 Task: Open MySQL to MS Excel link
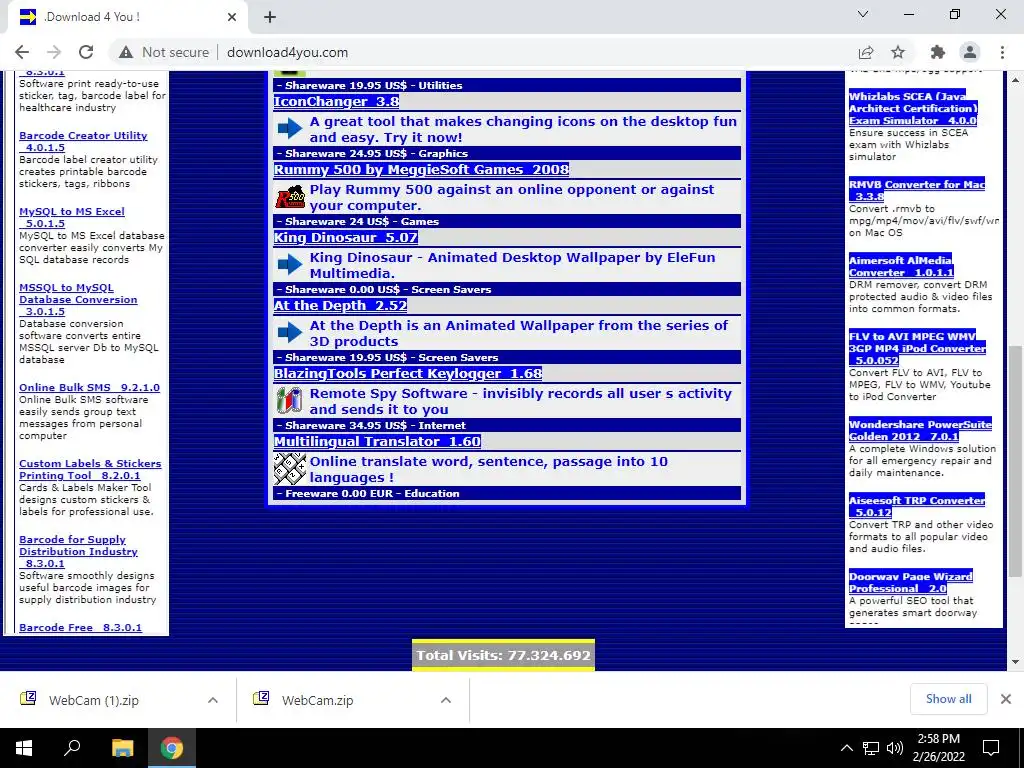tap(72, 217)
